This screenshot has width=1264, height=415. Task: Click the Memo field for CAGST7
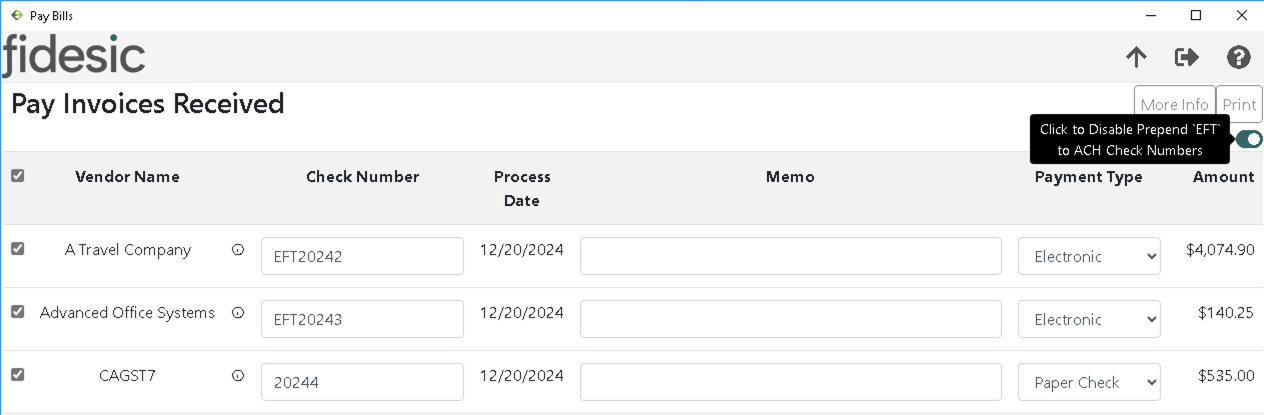pos(791,382)
